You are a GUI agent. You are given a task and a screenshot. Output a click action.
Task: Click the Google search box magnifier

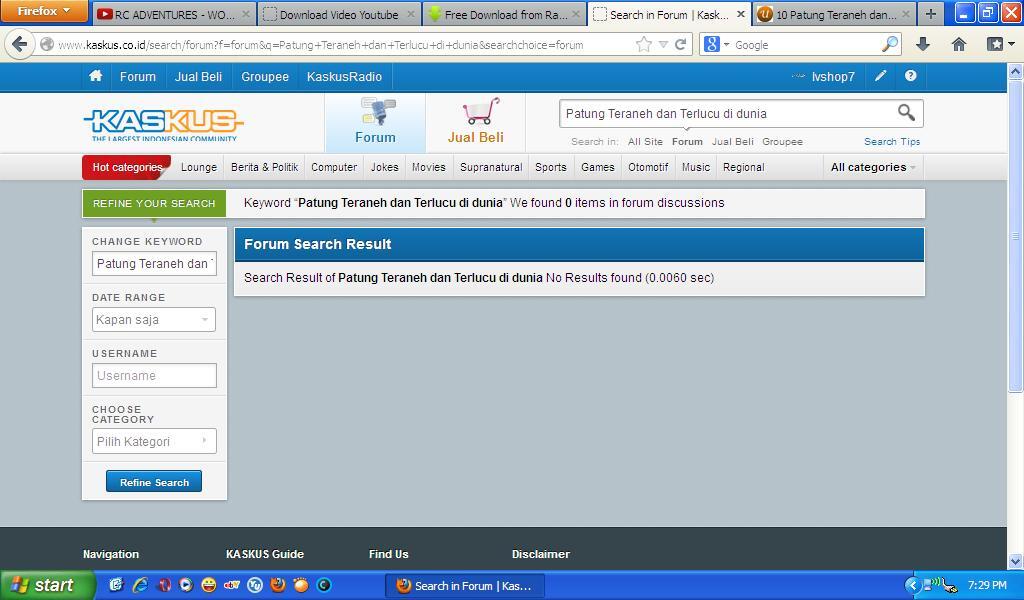[x=889, y=44]
